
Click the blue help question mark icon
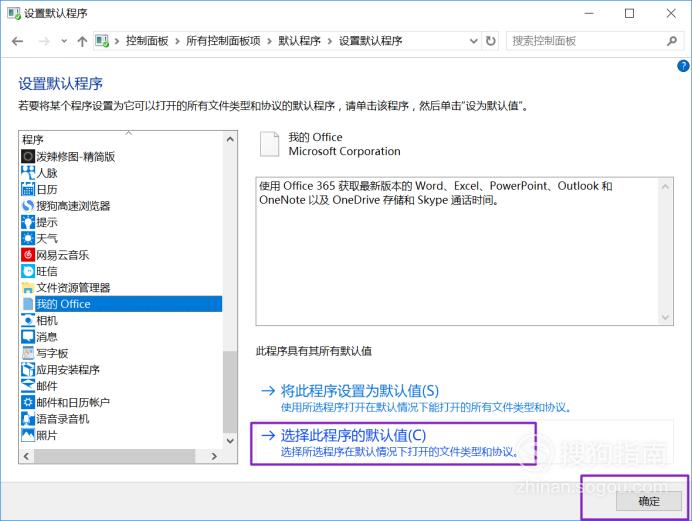[x=683, y=66]
